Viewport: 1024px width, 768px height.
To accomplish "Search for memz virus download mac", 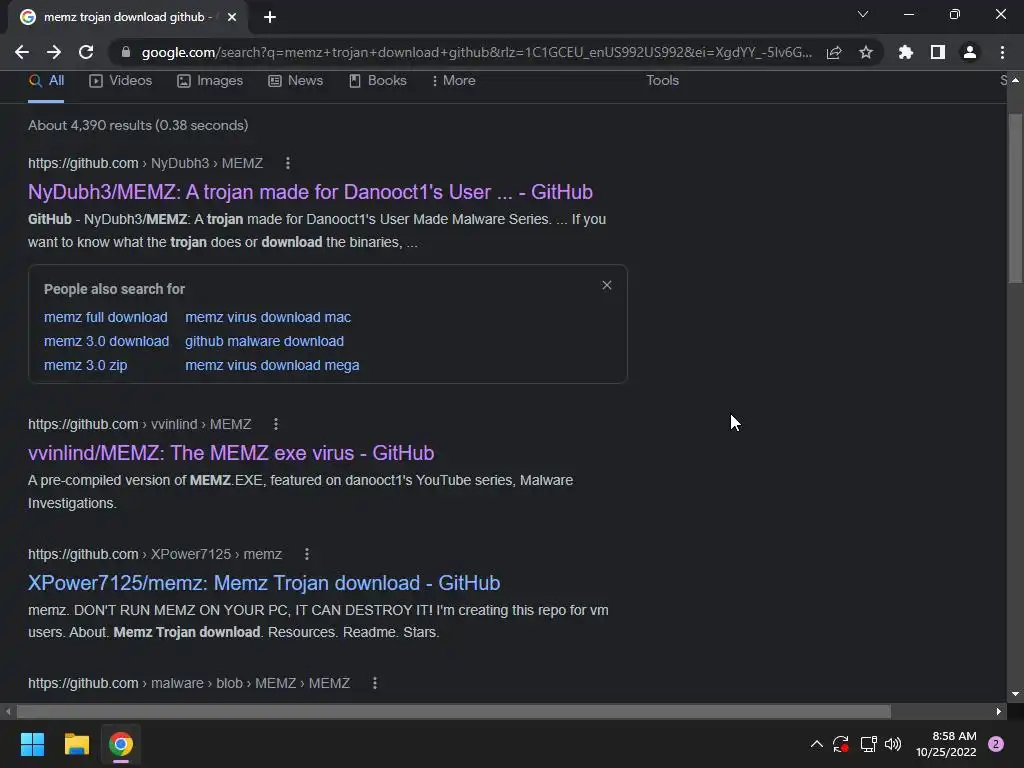I will [x=268, y=317].
